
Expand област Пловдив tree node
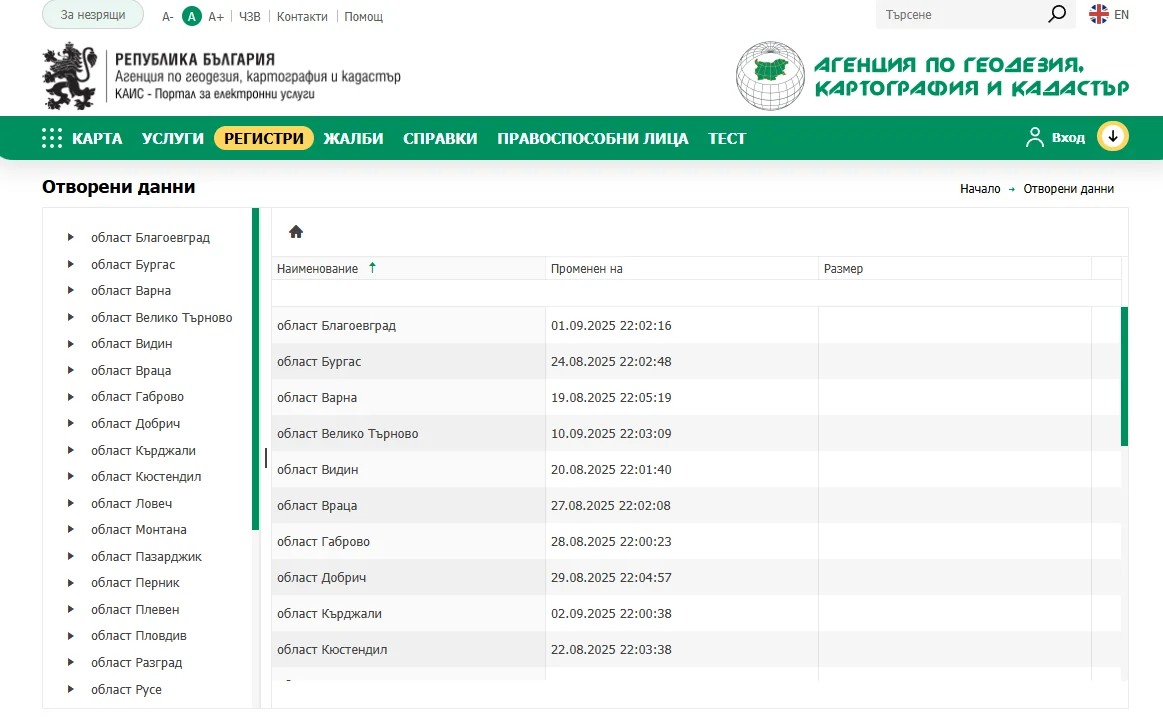click(71, 636)
